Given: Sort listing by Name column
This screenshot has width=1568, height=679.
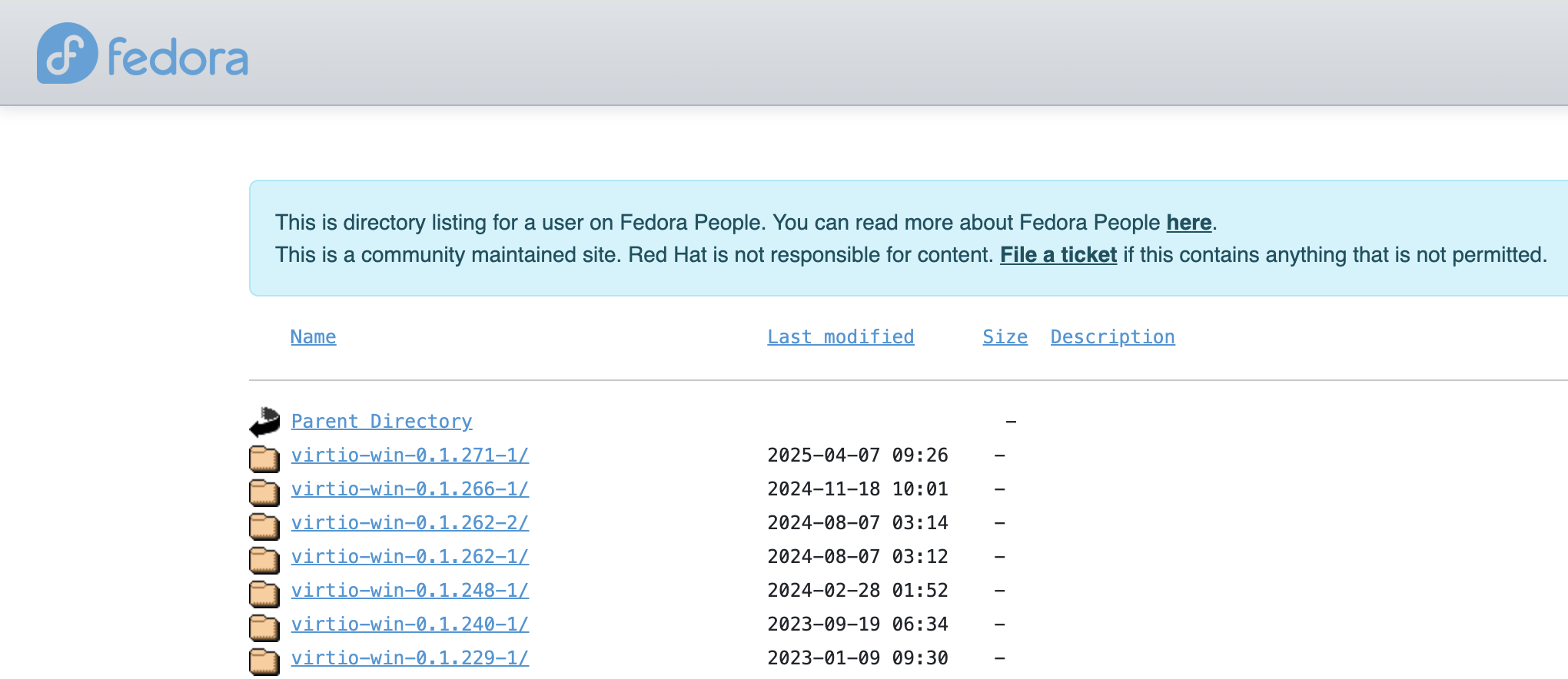Looking at the screenshot, I should [313, 337].
